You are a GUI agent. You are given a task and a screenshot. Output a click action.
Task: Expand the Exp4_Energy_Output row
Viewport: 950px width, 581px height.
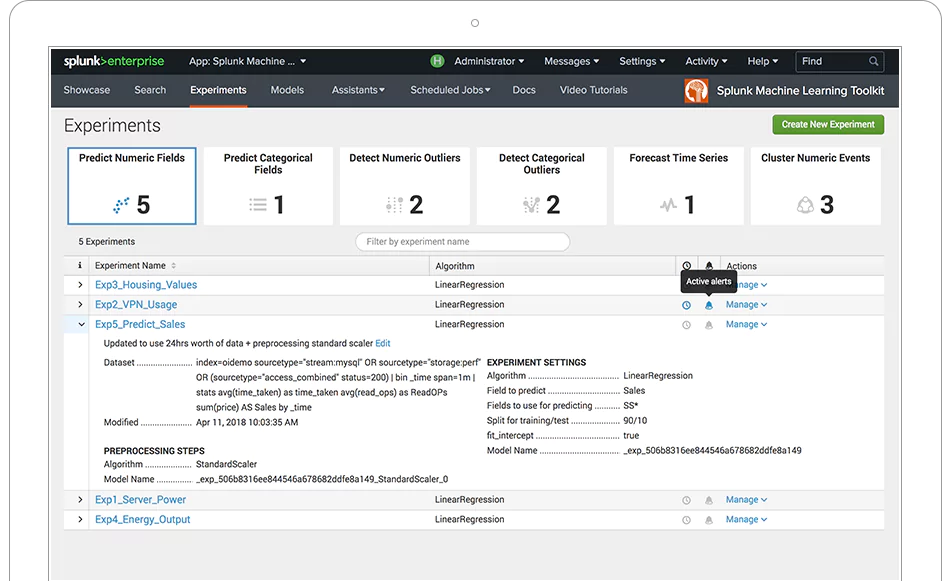(80, 520)
